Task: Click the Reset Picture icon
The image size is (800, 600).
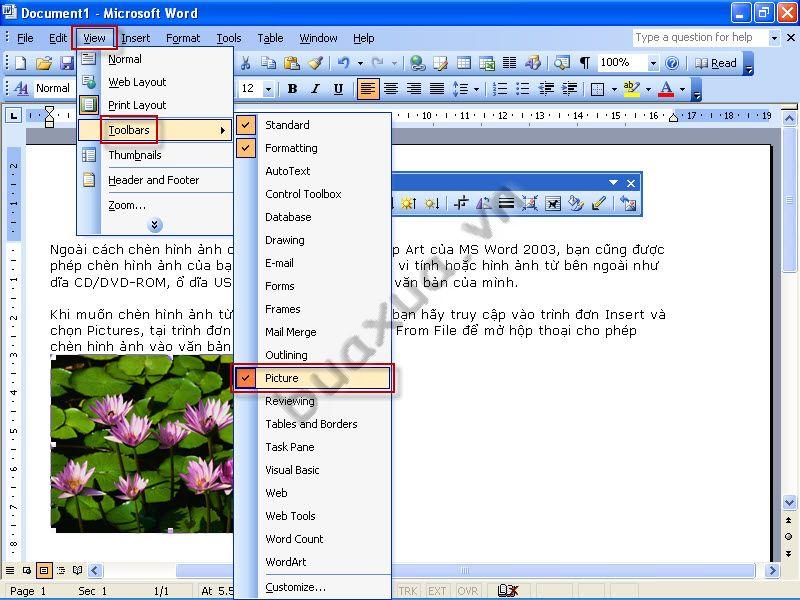Action: pos(628,204)
